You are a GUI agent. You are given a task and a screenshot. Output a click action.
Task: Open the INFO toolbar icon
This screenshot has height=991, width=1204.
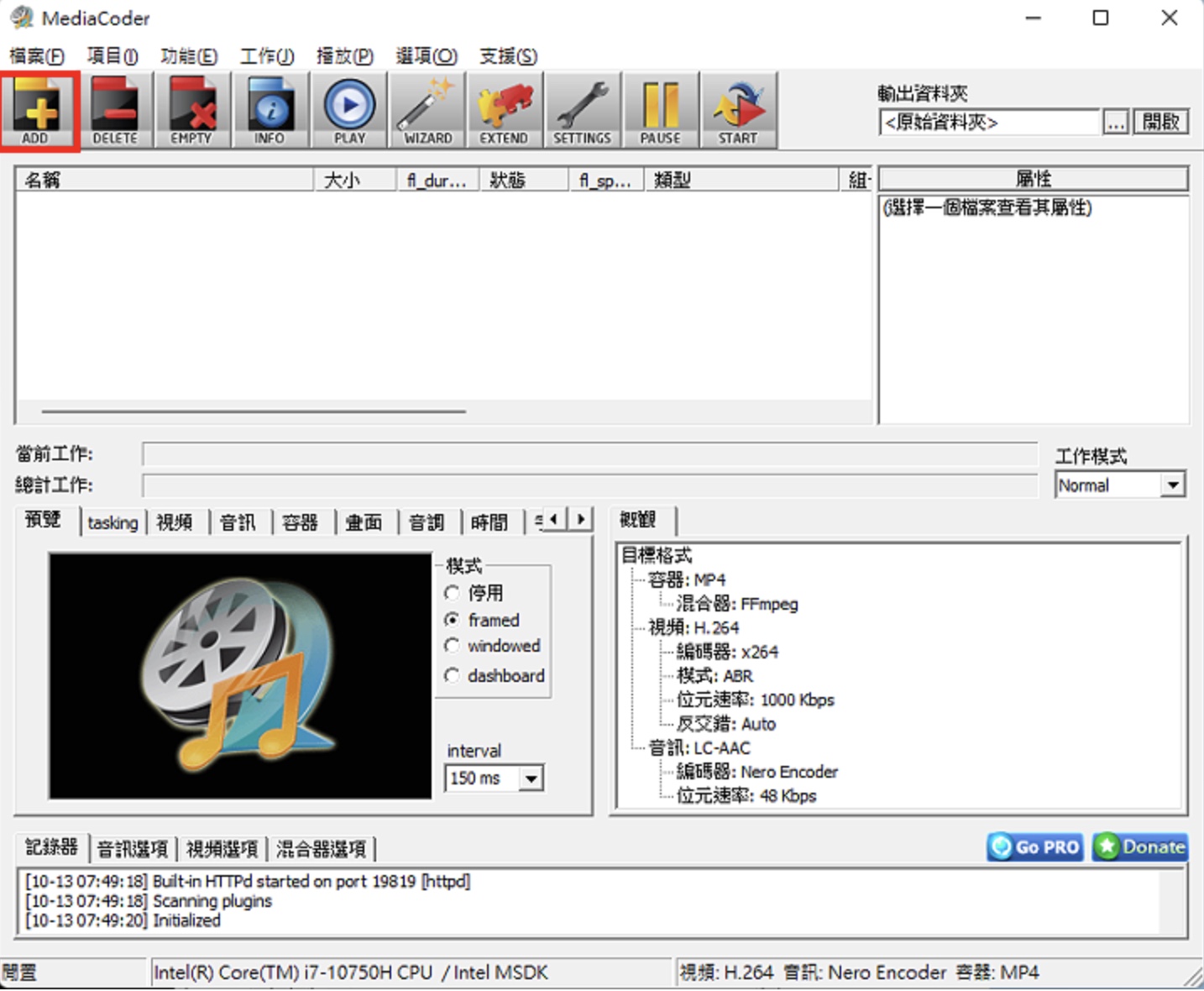[270, 111]
